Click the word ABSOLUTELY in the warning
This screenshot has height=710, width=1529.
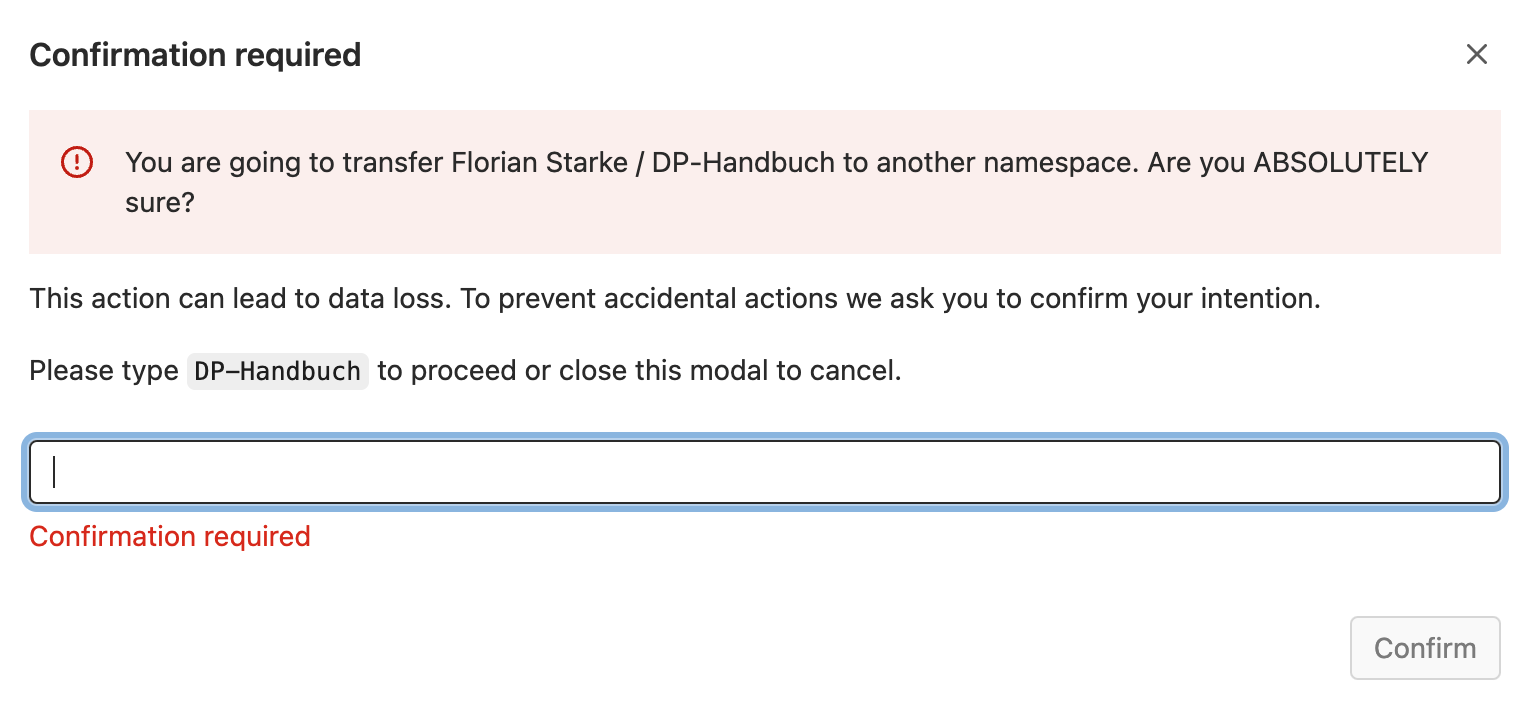pyautogui.click(x=1340, y=162)
